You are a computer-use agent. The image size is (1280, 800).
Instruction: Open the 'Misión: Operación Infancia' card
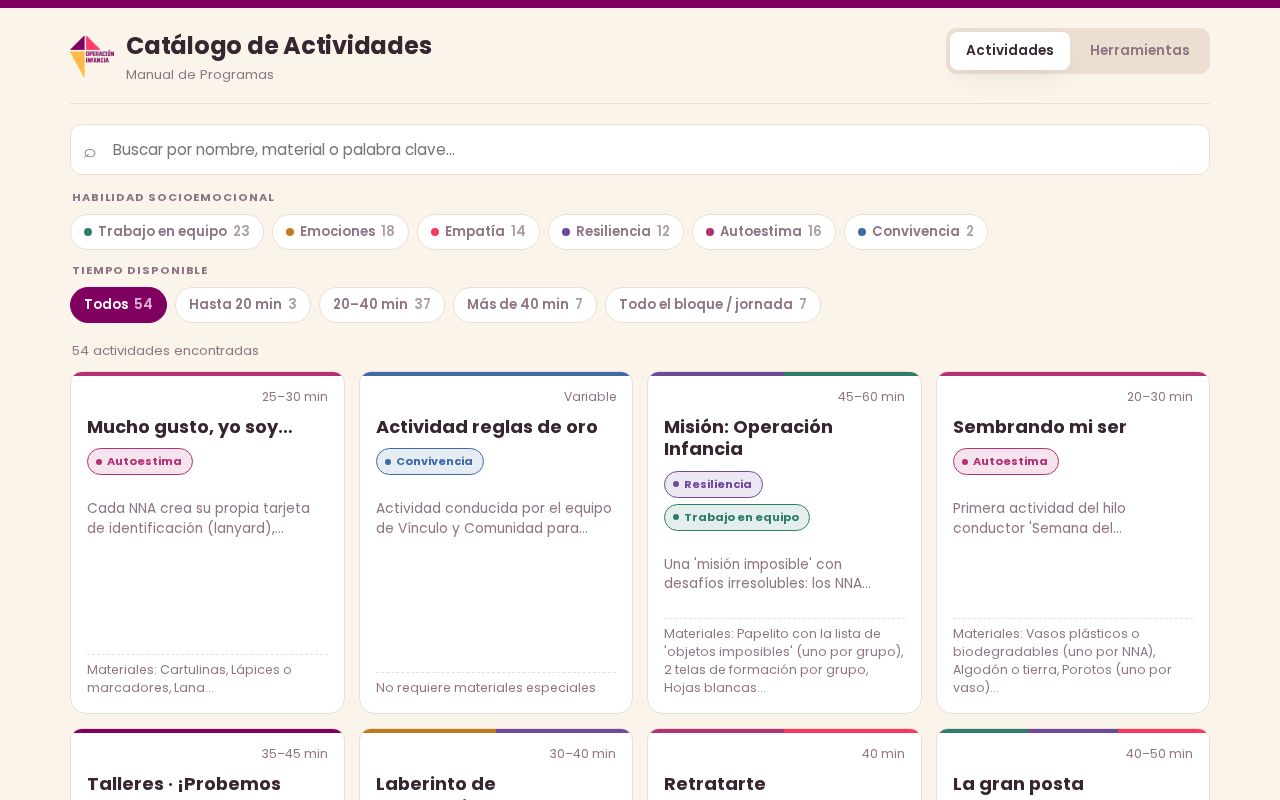pos(784,542)
